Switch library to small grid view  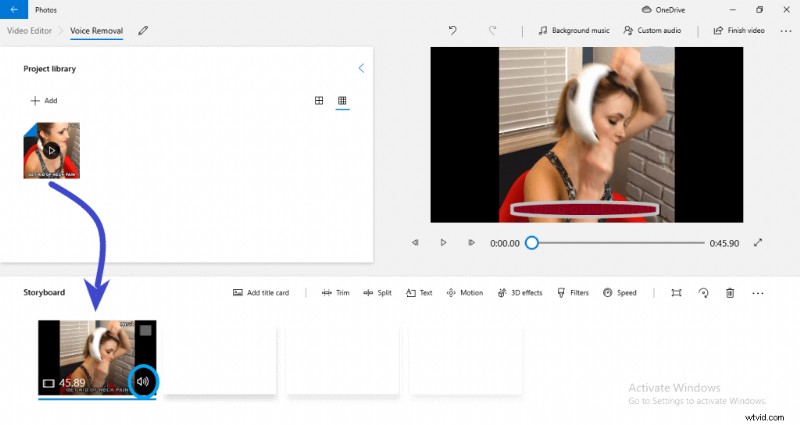click(x=342, y=101)
